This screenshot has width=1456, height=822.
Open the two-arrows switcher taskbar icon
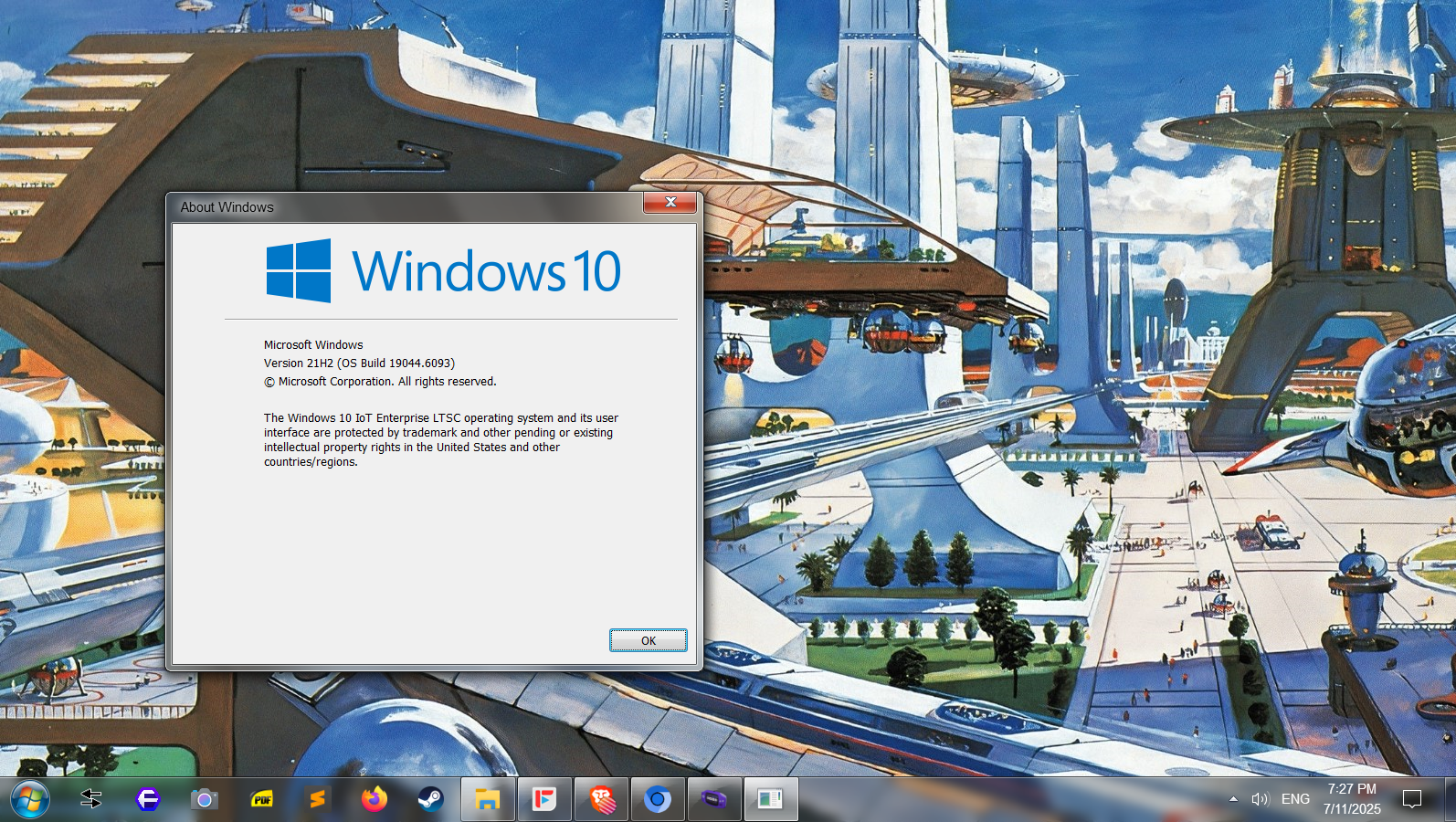click(x=91, y=799)
